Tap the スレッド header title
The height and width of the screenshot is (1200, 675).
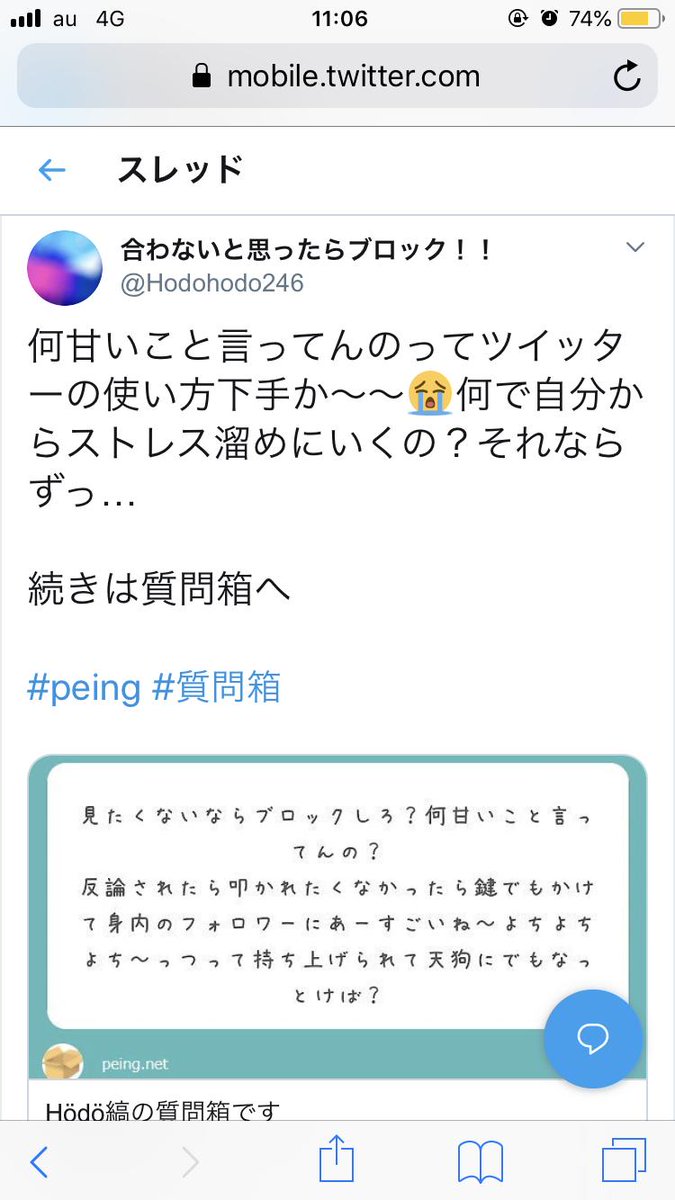pyautogui.click(x=180, y=170)
